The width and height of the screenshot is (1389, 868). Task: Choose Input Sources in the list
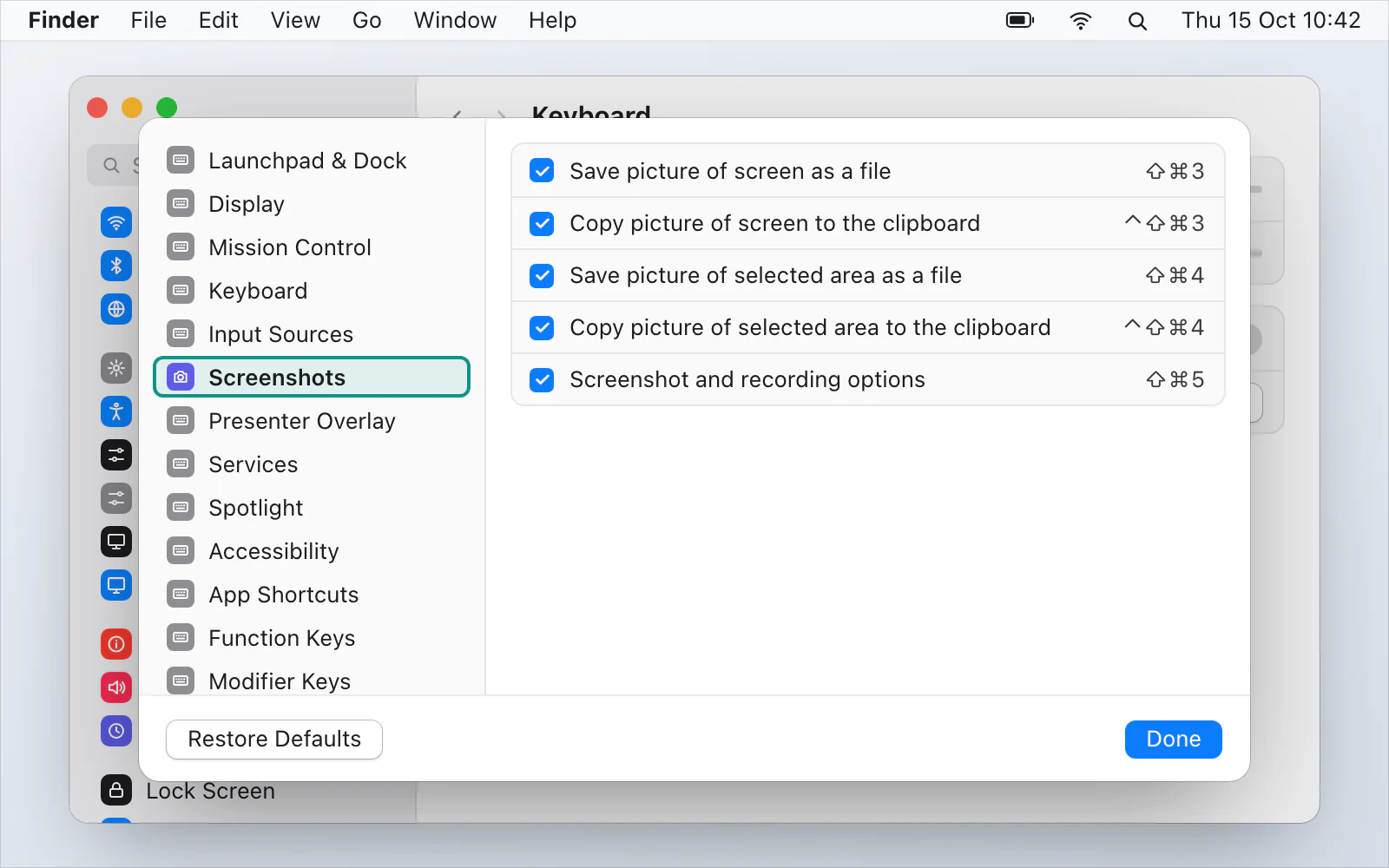click(312, 334)
